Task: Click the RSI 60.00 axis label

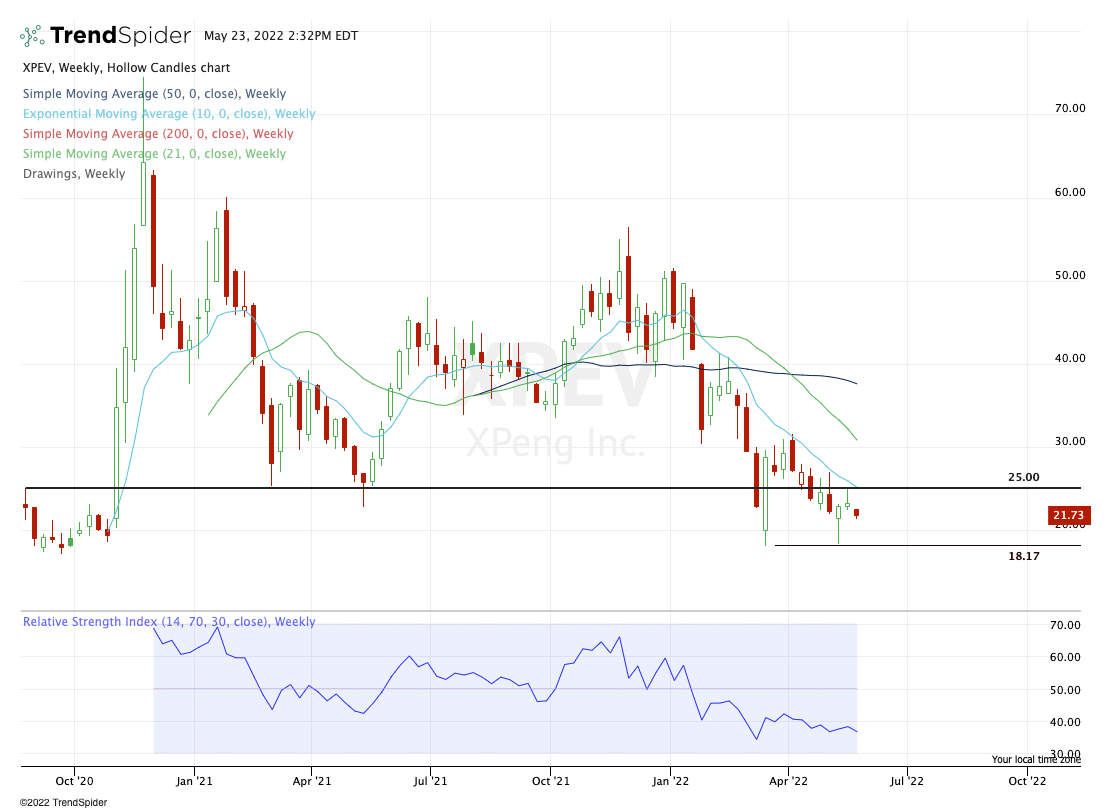Action: point(1065,657)
